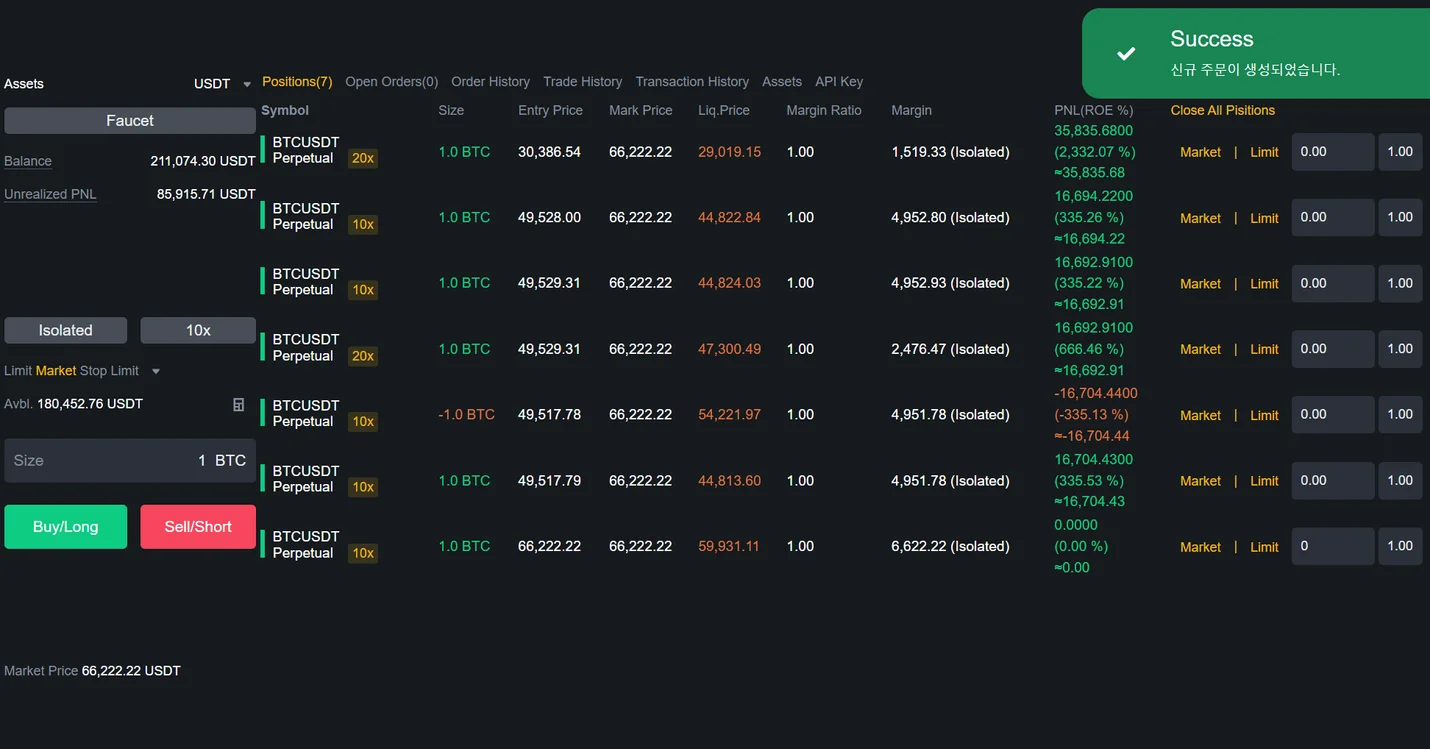Select the Stop Limit order type
Image resolution: width=1430 pixels, height=749 pixels.
click(x=110, y=371)
